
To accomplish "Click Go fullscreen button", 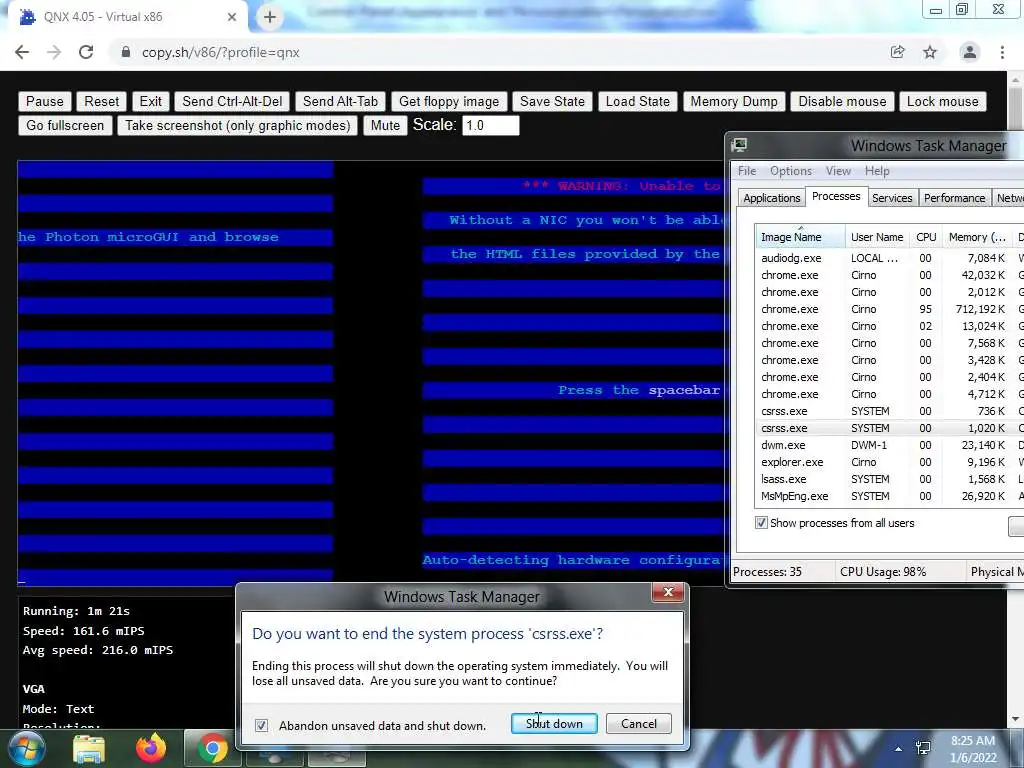I will pos(65,125).
